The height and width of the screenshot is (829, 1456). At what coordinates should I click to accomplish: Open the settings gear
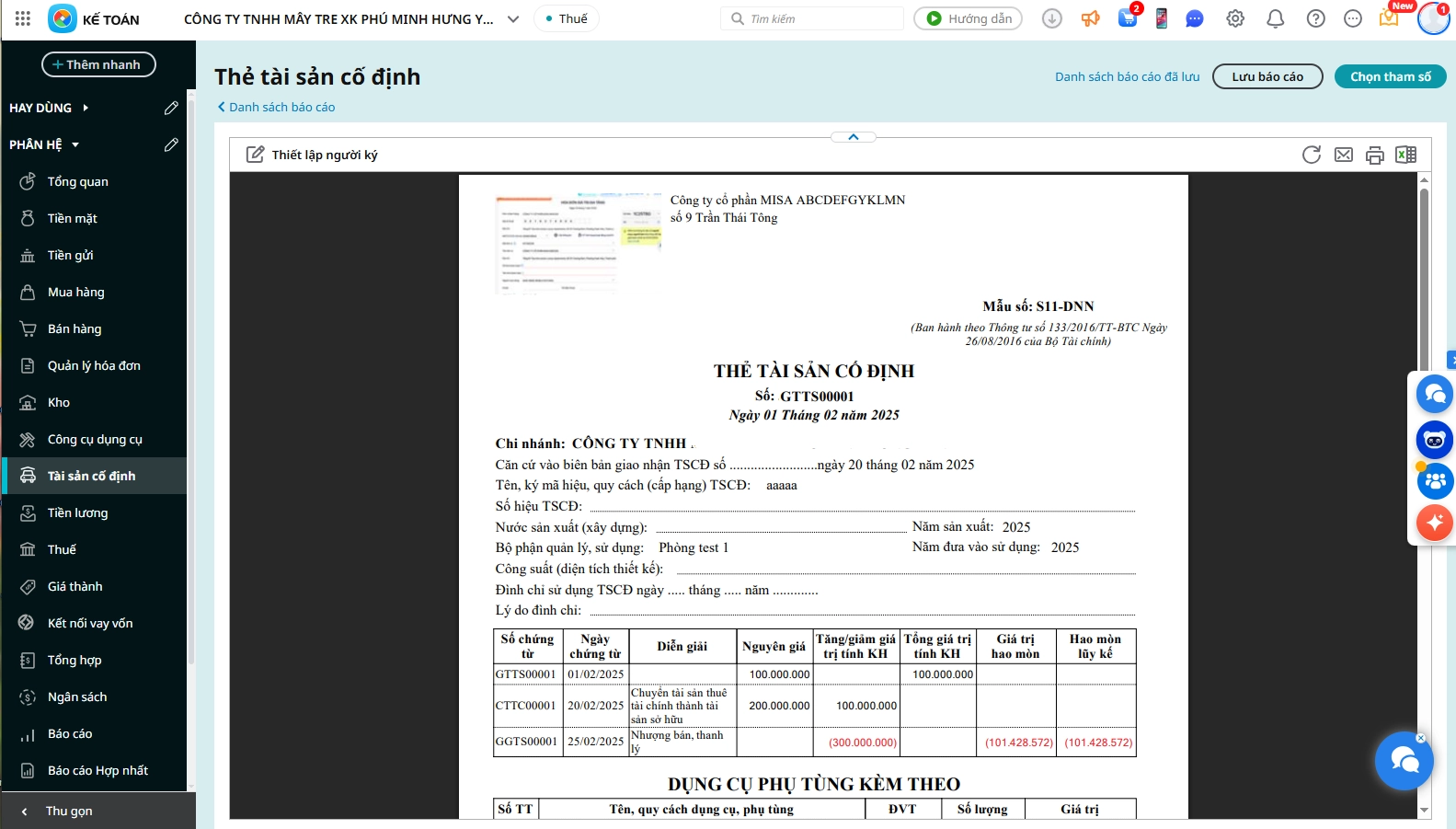1235,18
